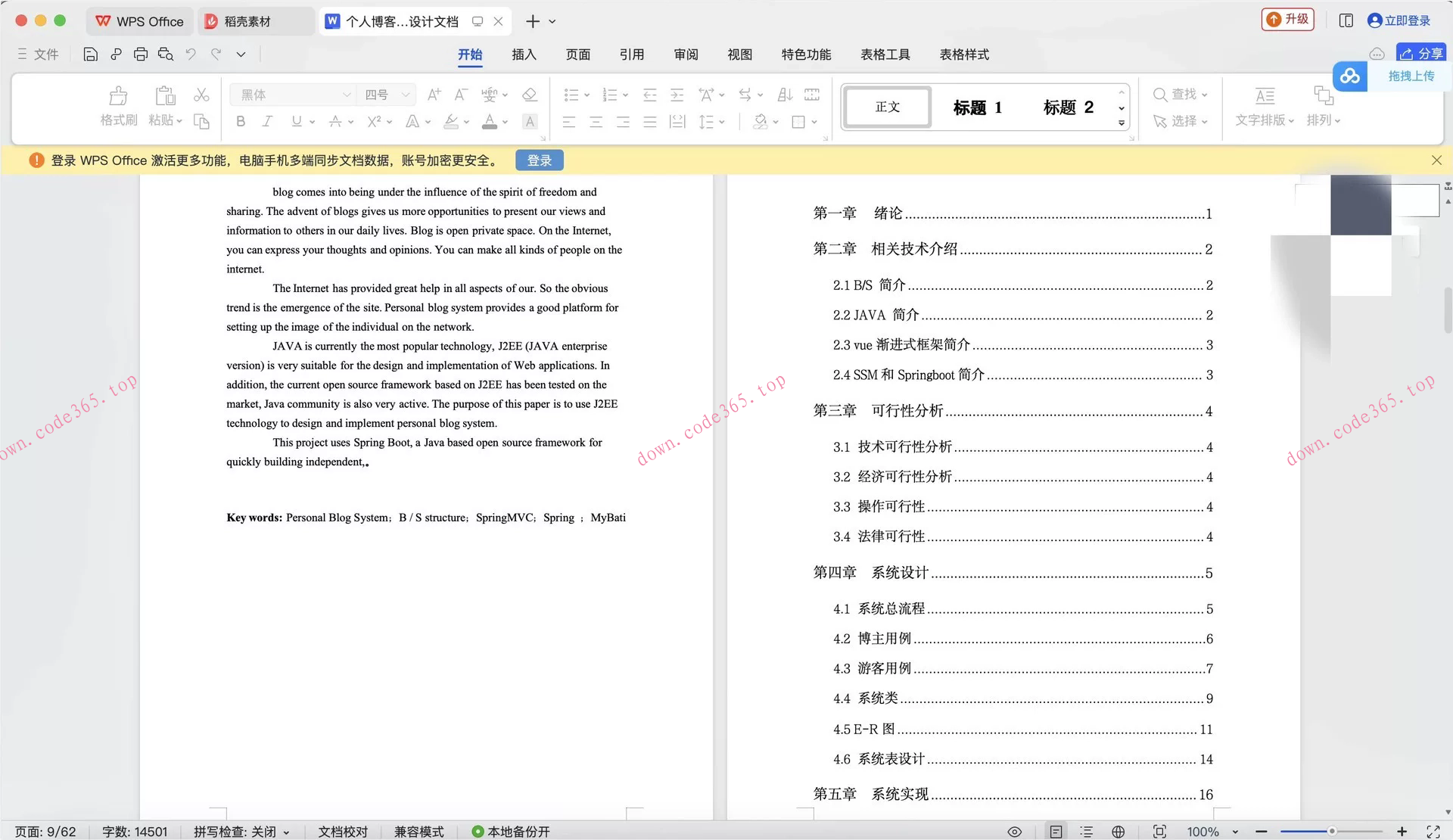Click the Bold formatting icon
Viewport: 1453px width, 840px height.
(241, 122)
